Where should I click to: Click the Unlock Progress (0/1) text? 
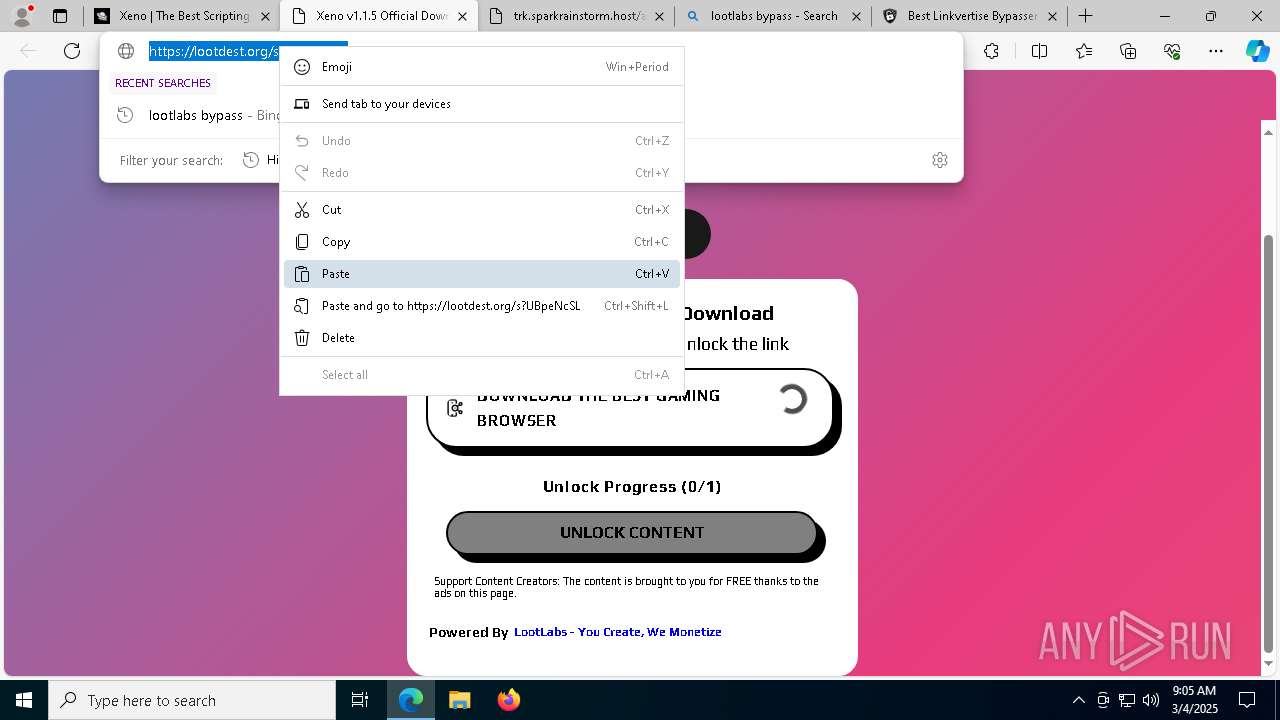tap(632, 487)
